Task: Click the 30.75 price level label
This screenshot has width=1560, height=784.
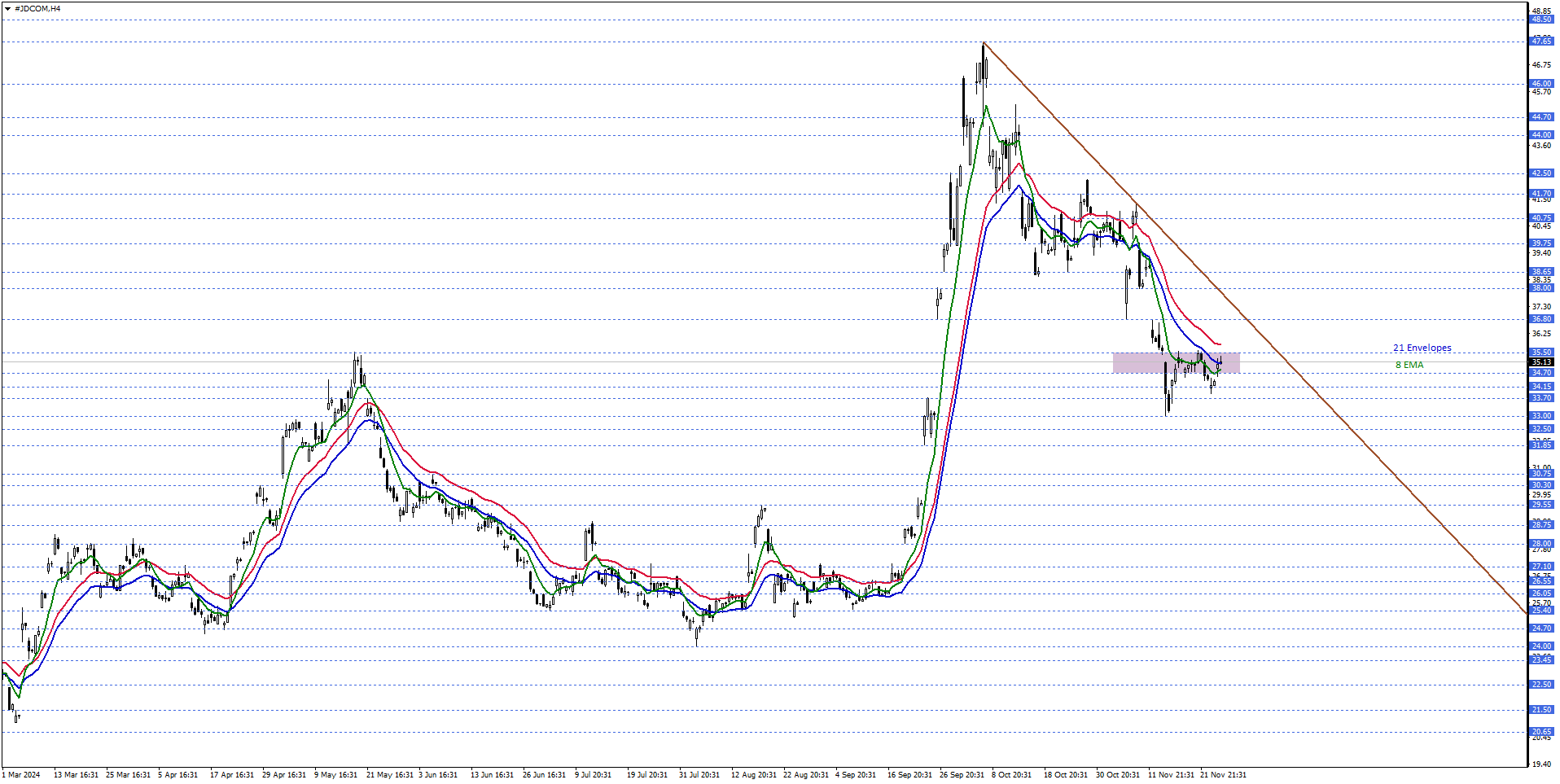Action: pyautogui.click(x=1541, y=474)
